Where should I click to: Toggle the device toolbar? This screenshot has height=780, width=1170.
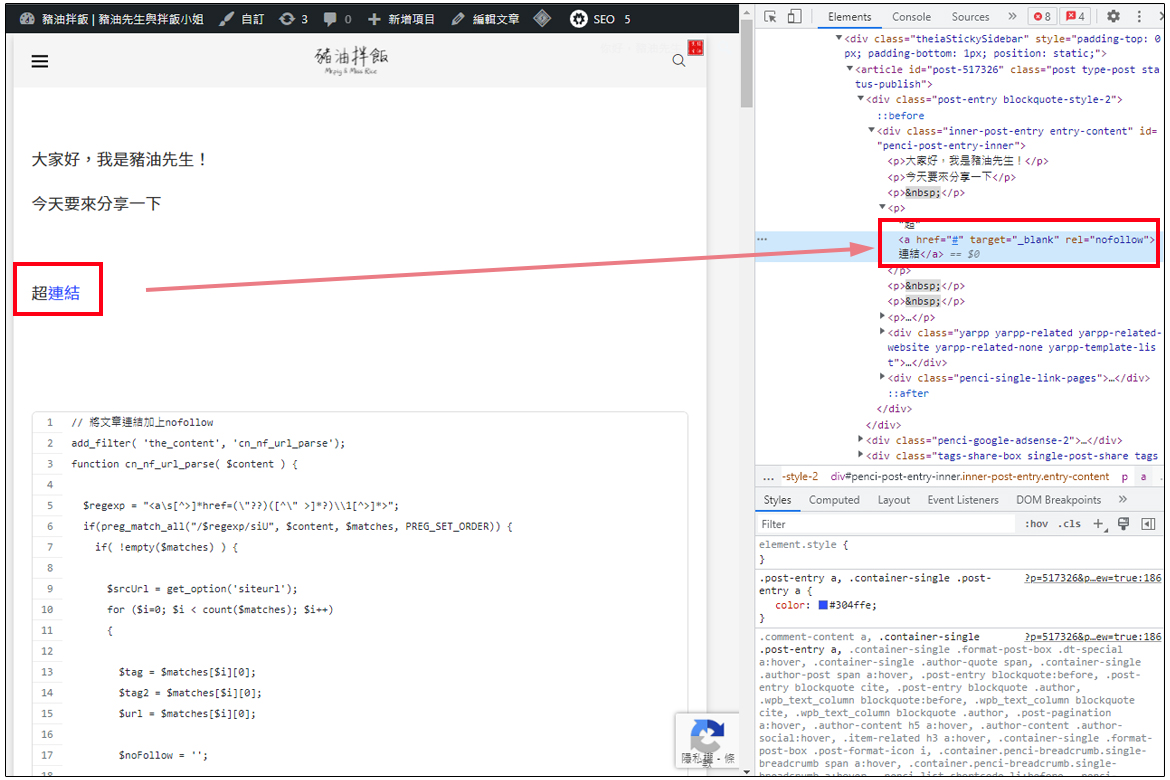[795, 16]
